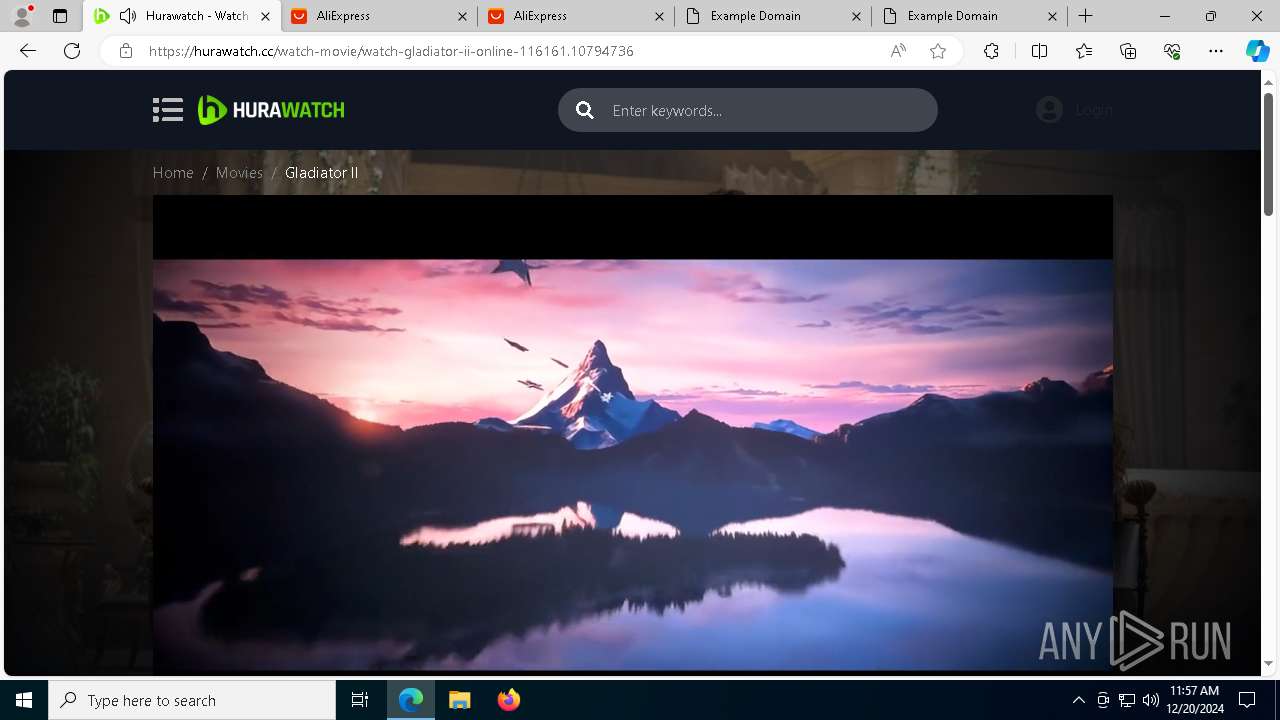Open File Explorer from taskbar
Image resolution: width=1280 pixels, height=720 pixels.
(x=460, y=700)
